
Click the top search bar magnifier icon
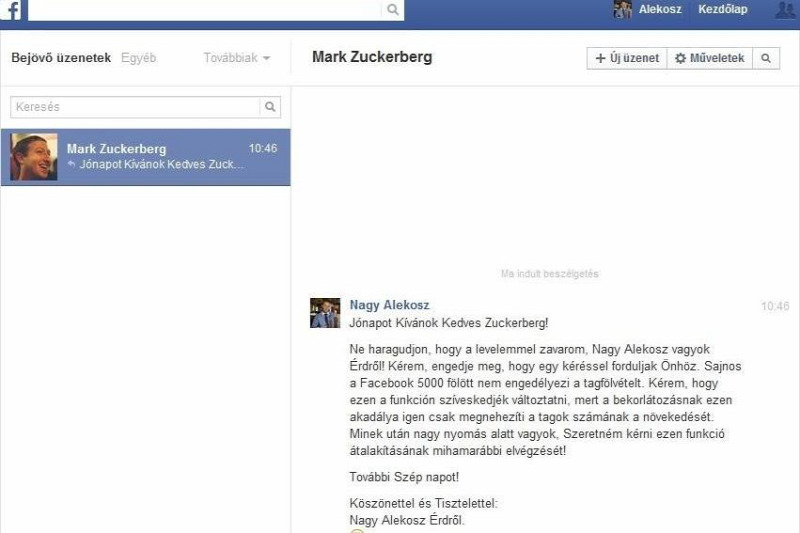click(392, 9)
